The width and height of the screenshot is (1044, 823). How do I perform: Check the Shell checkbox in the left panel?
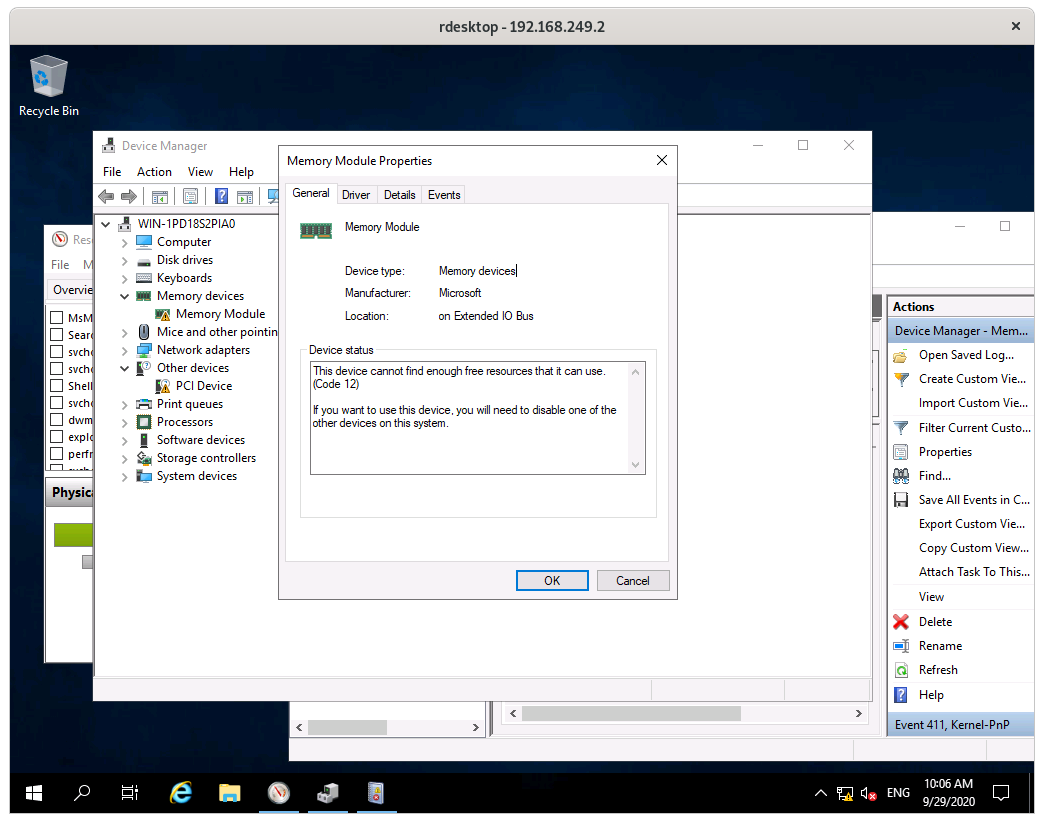(x=57, y=385)
